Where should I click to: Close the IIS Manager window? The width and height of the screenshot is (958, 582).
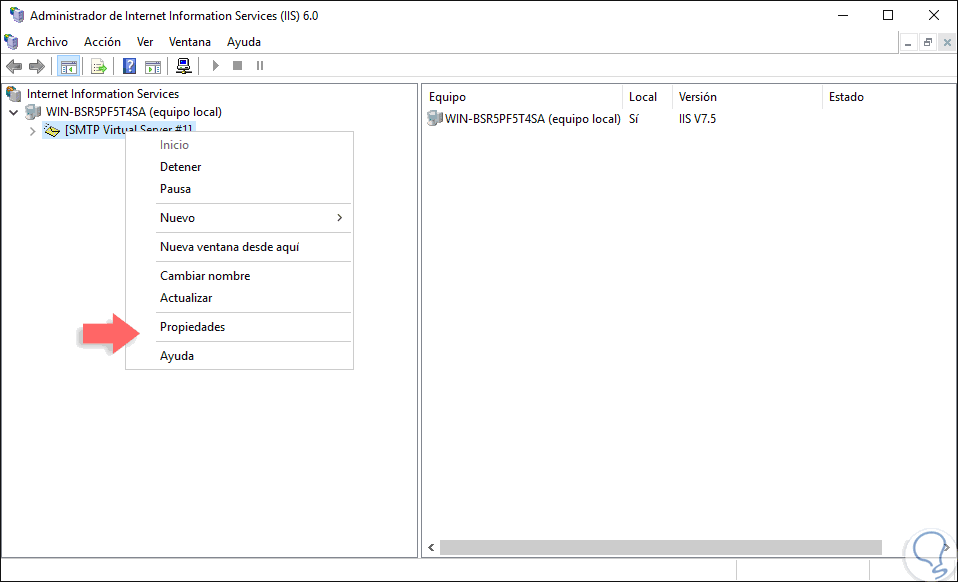point(934,15)
